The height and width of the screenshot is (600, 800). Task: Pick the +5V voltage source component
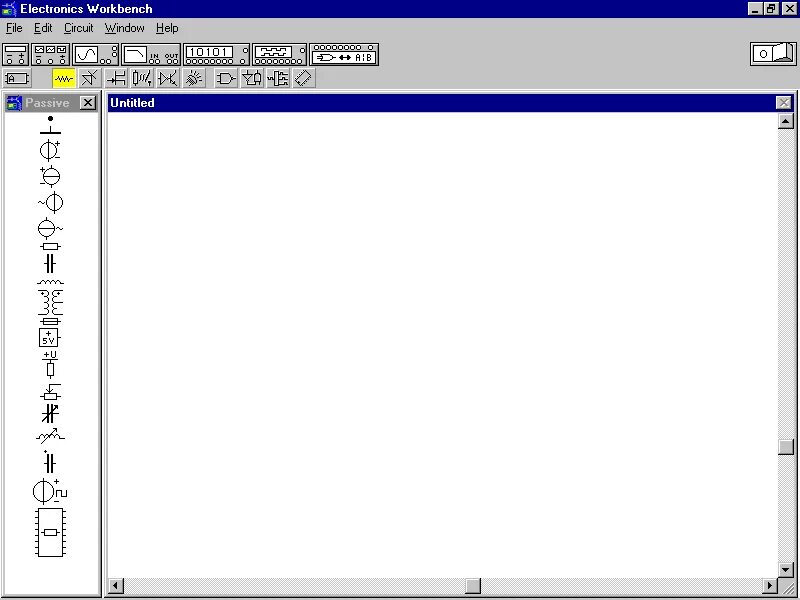pos(48,338)
